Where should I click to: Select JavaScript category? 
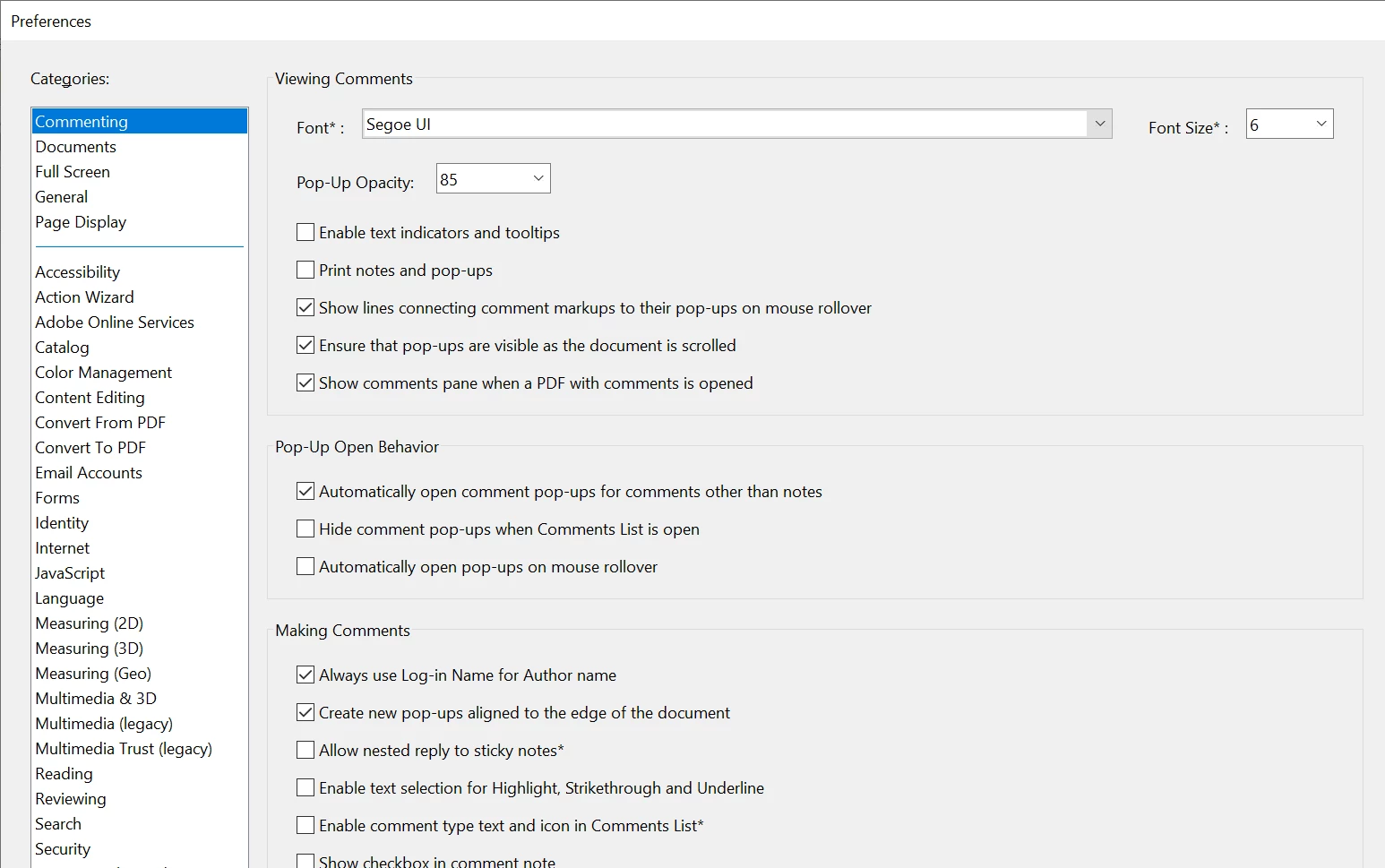(x=140, y=573)
